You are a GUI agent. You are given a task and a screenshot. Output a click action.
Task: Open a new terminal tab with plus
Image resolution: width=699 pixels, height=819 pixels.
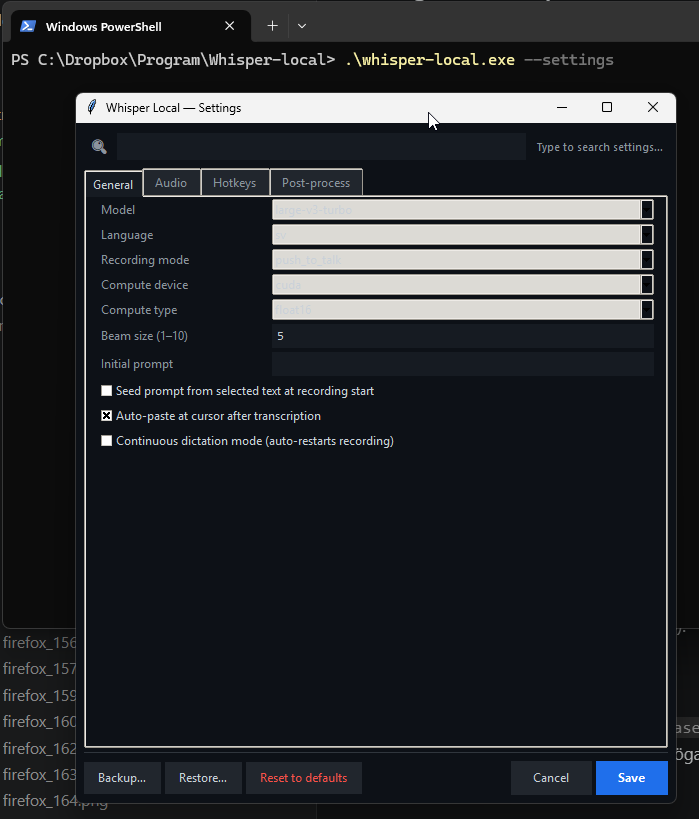tap(272, 26)
